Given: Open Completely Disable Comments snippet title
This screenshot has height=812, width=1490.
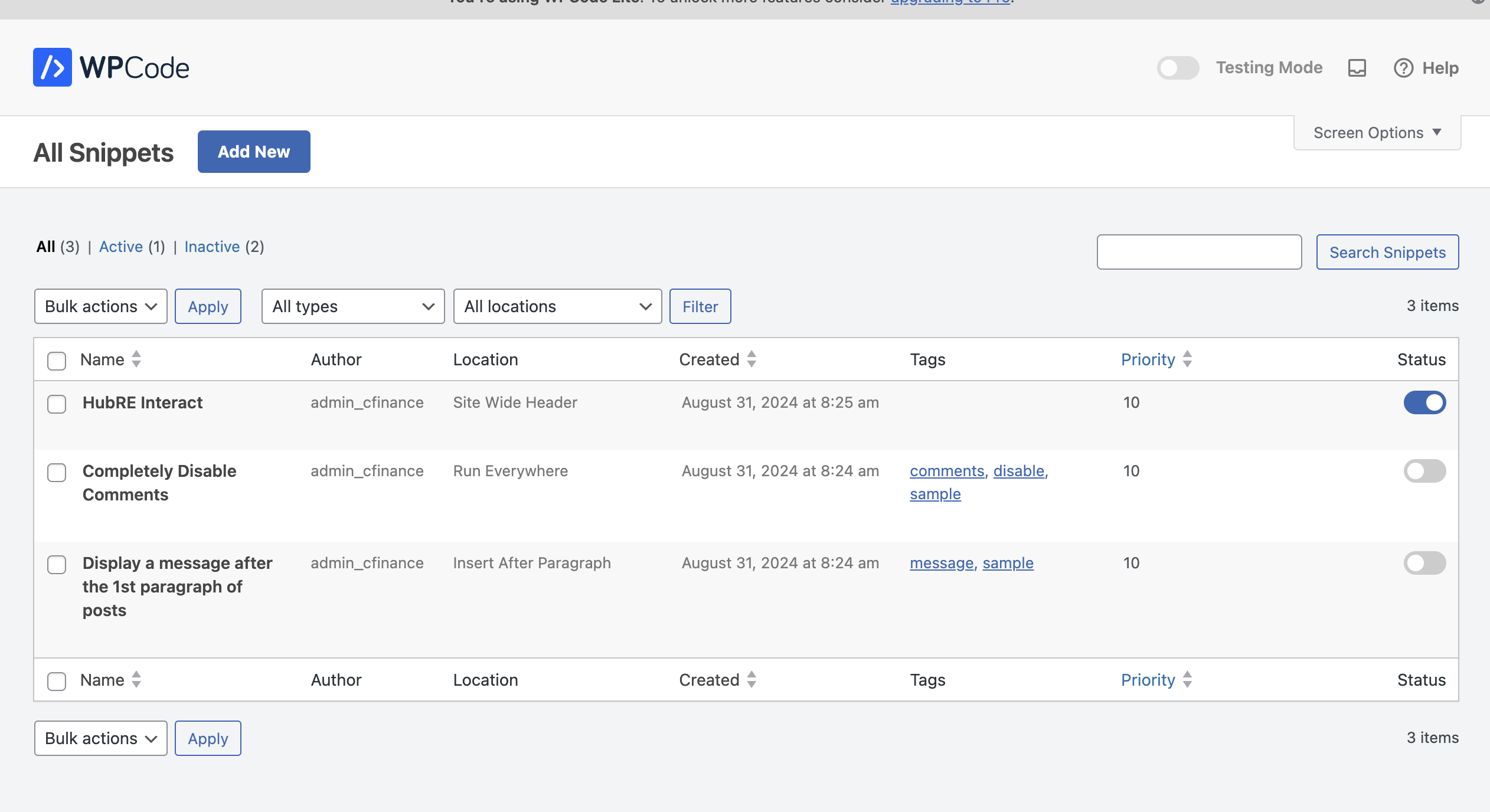Looking at the screenshot, I should pos(159,483).
